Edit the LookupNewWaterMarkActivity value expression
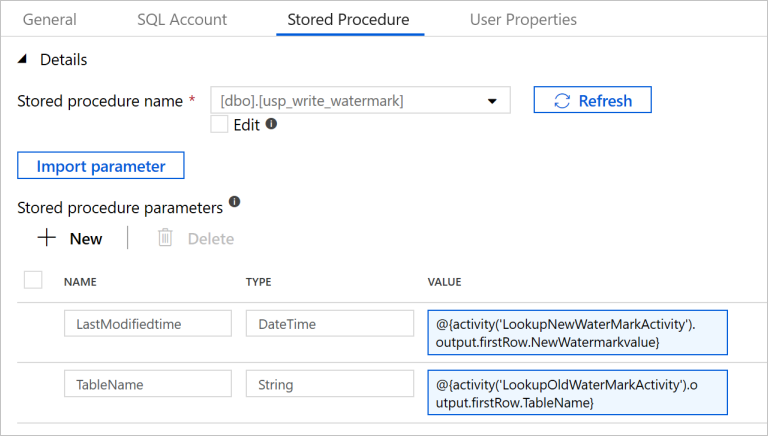This screenshot has width=768, height=436. (577, 333)
